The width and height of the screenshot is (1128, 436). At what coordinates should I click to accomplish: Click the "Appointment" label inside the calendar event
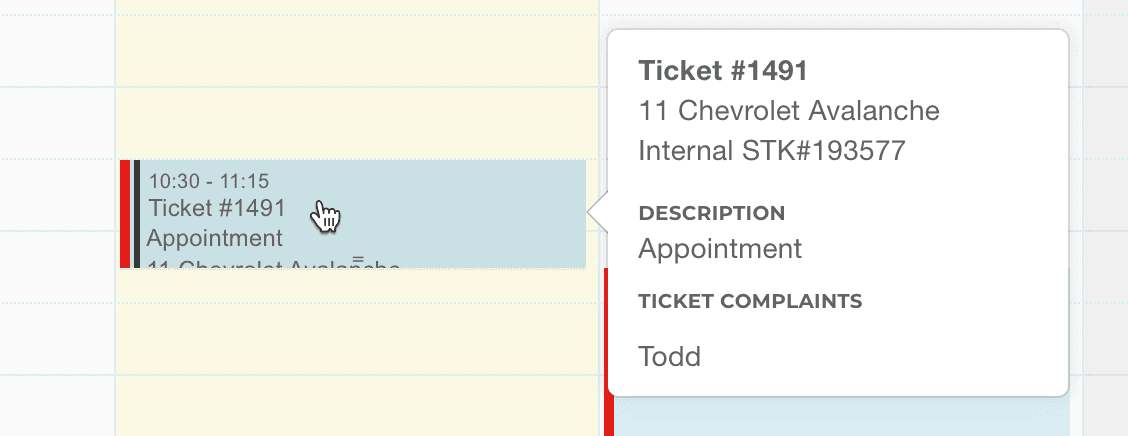[x=215, y=239]
